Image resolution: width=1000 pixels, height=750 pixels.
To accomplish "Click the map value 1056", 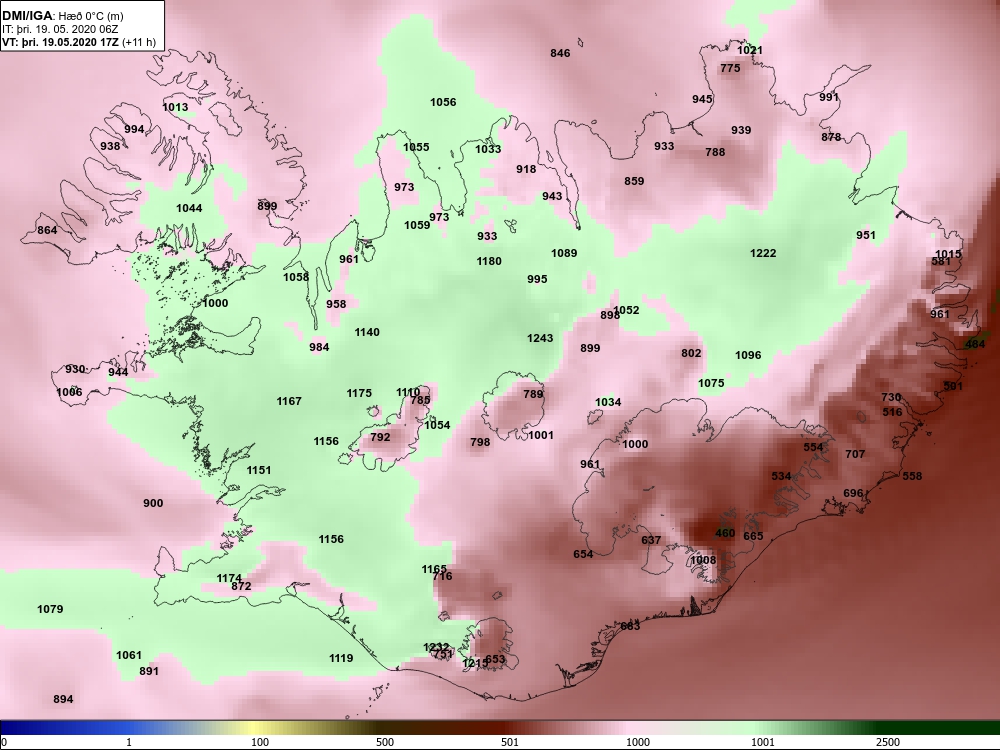I will click(443, 102).
